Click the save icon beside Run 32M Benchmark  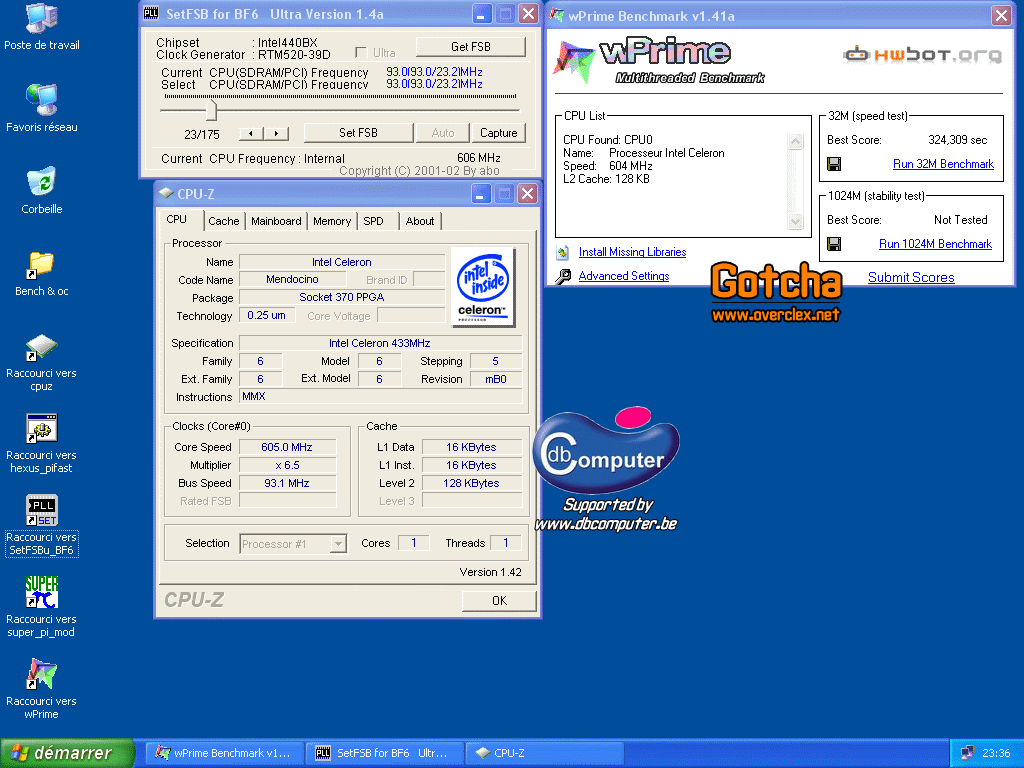(x=833, y=164)
